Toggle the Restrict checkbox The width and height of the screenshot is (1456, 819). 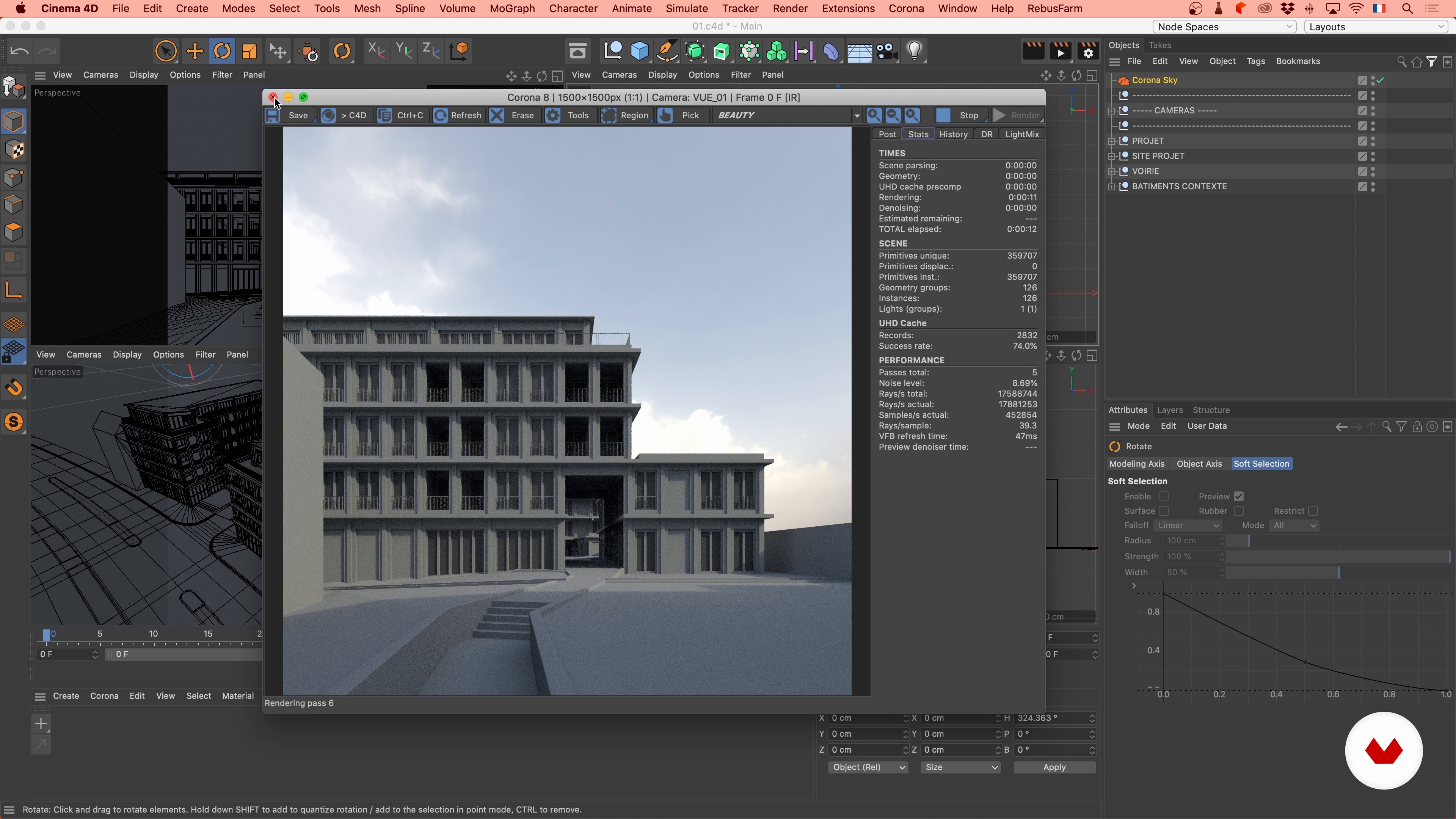(1313, 511)
